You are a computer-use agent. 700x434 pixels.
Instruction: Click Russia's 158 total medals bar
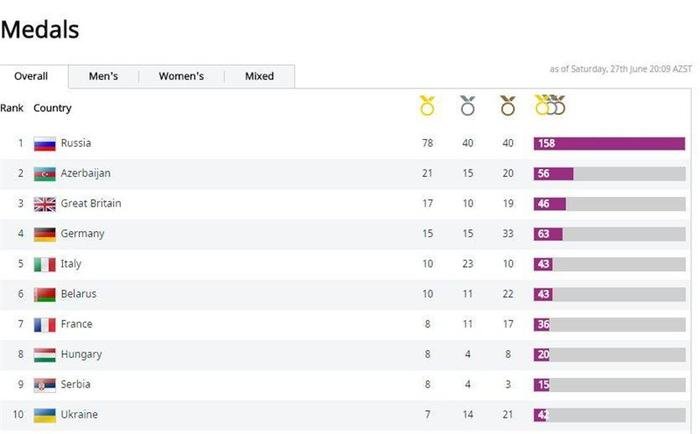tap(609, 144)
